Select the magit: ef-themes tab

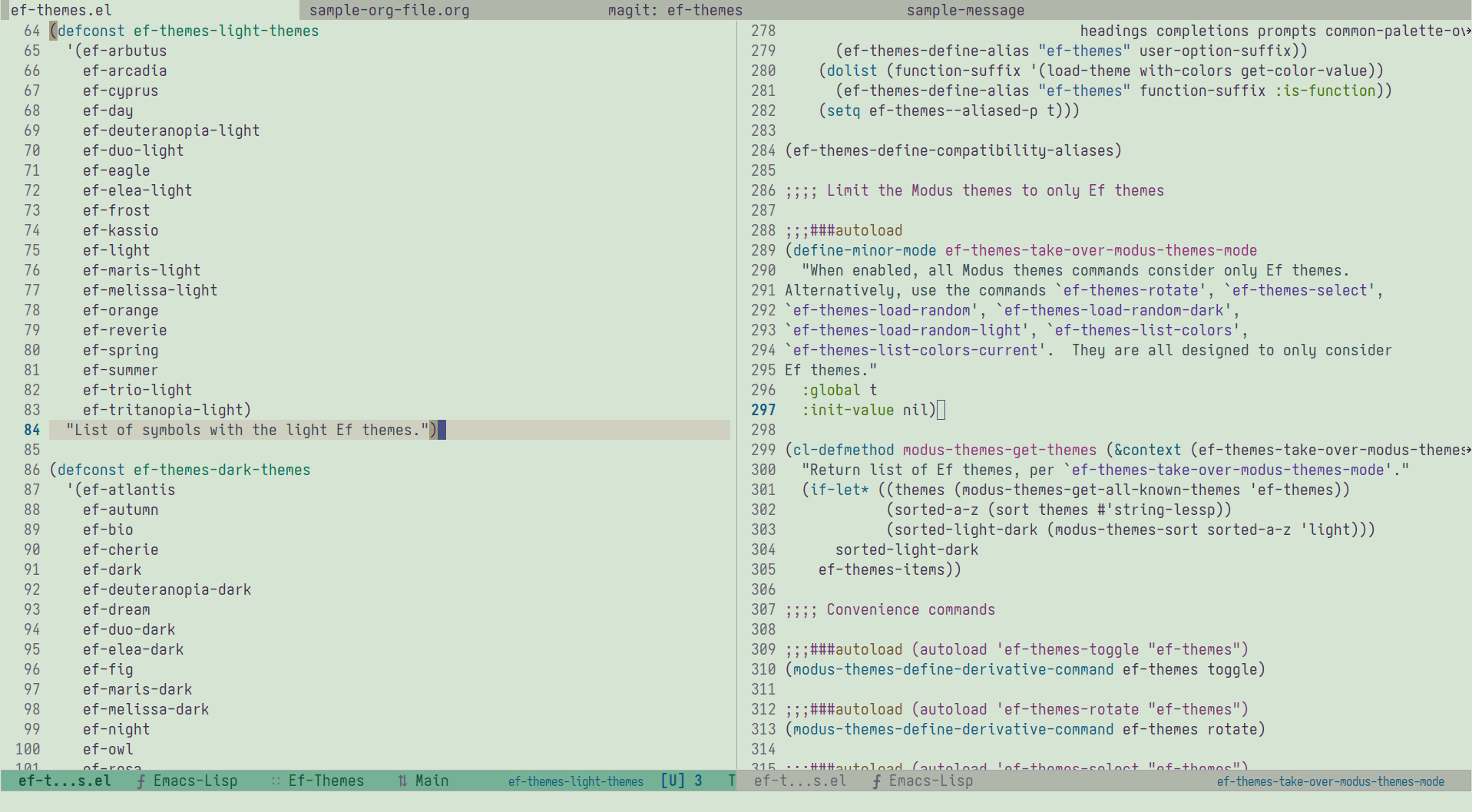coord(675,10)
